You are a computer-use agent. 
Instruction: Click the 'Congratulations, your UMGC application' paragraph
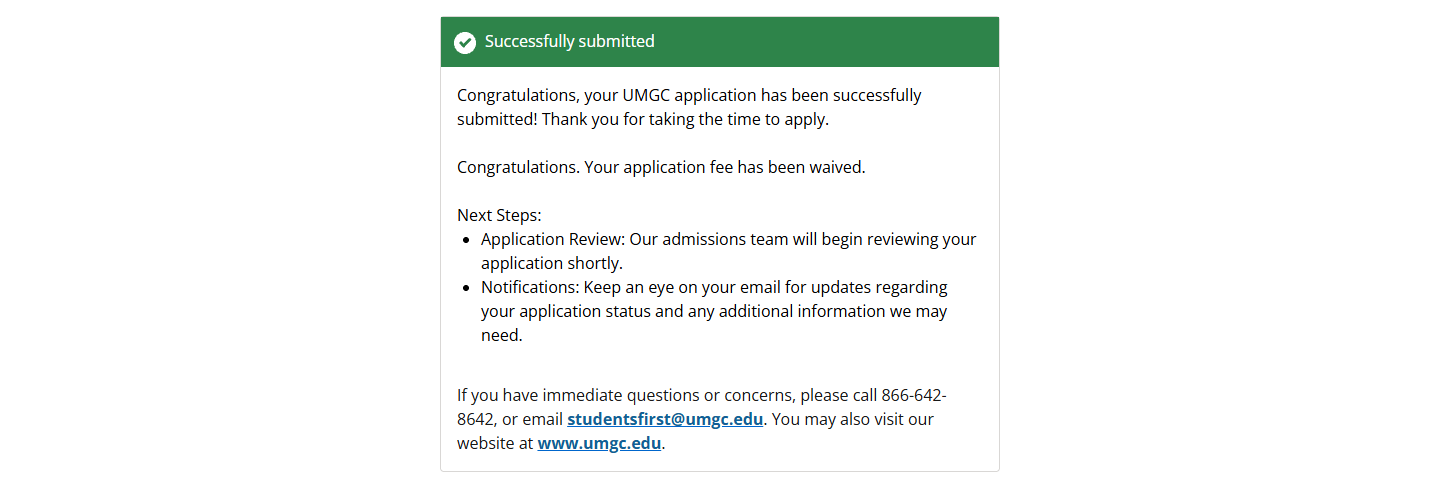pos(689,107)
